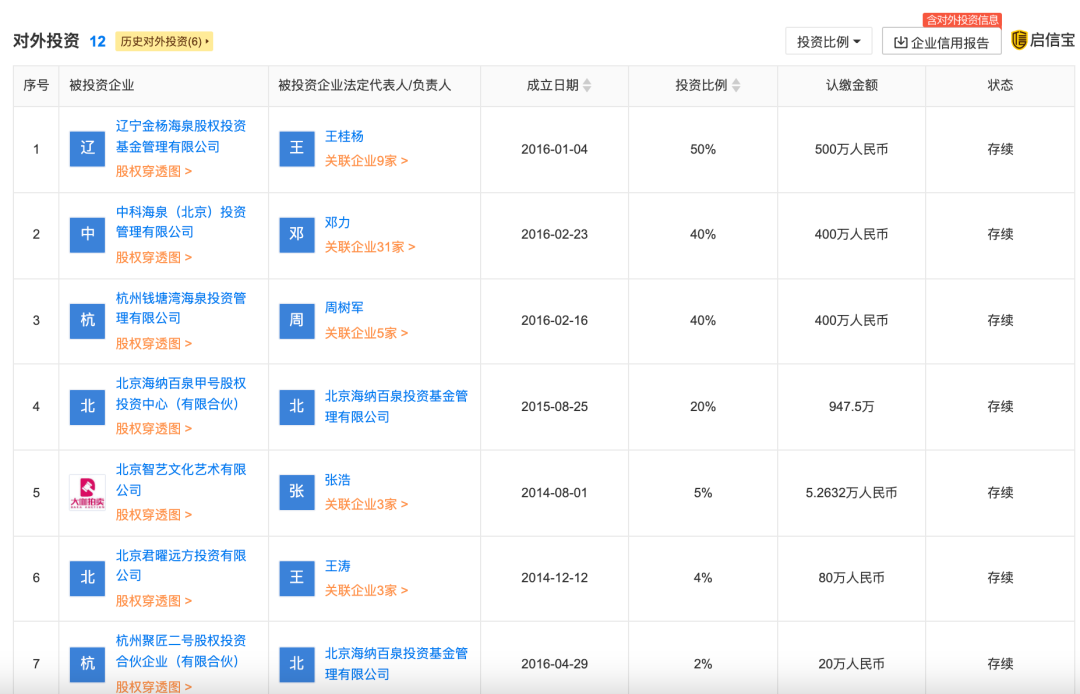The height and width of the screenshot is (694, 1080).
Task: Click the 中 avatar icon for 中科海泉
Action: 87,235
